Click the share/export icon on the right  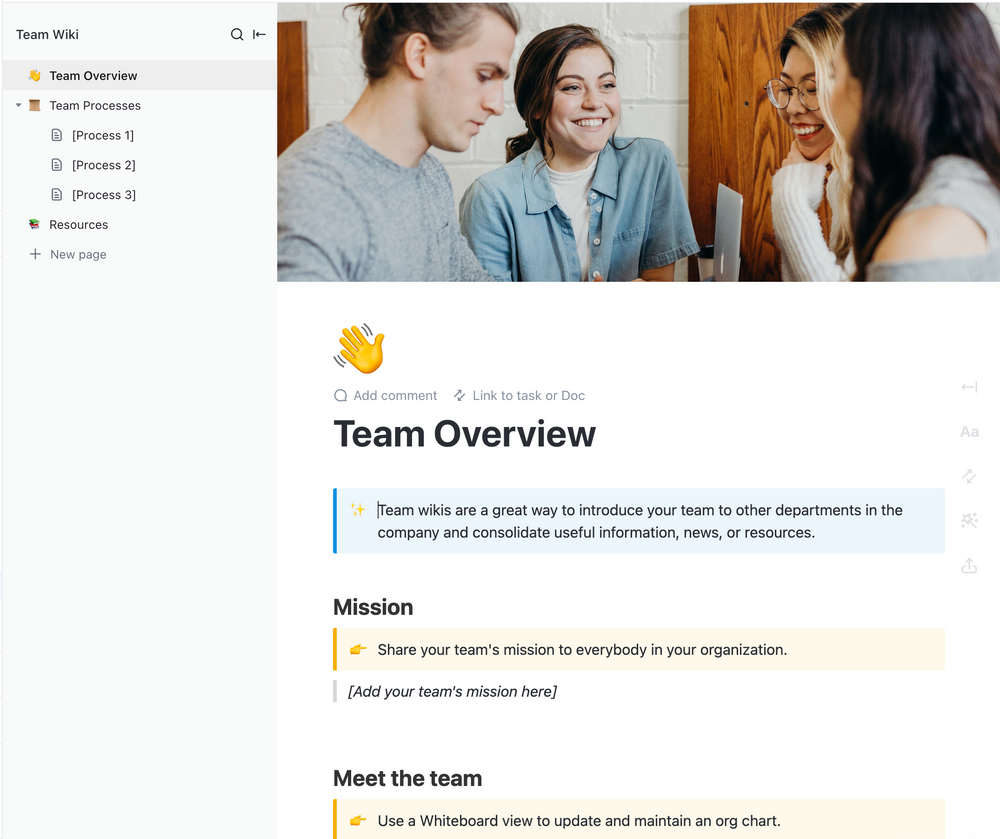pos(968,565)
